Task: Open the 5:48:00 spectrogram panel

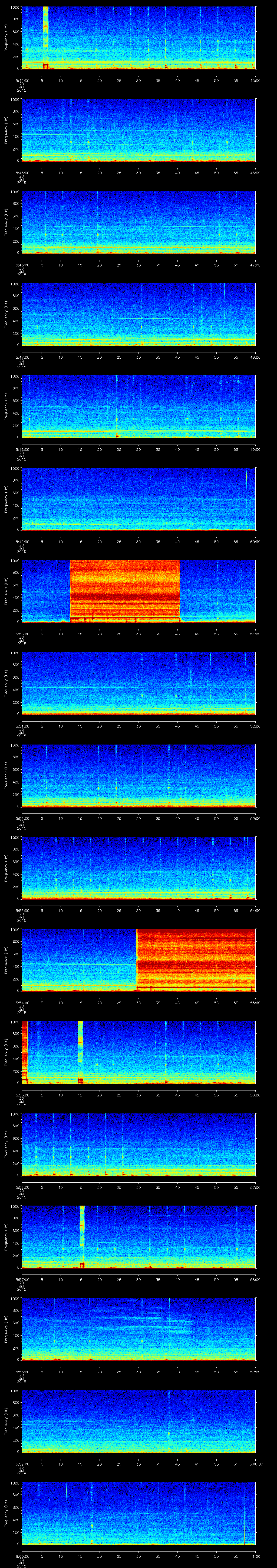Action: coord(138,407)
